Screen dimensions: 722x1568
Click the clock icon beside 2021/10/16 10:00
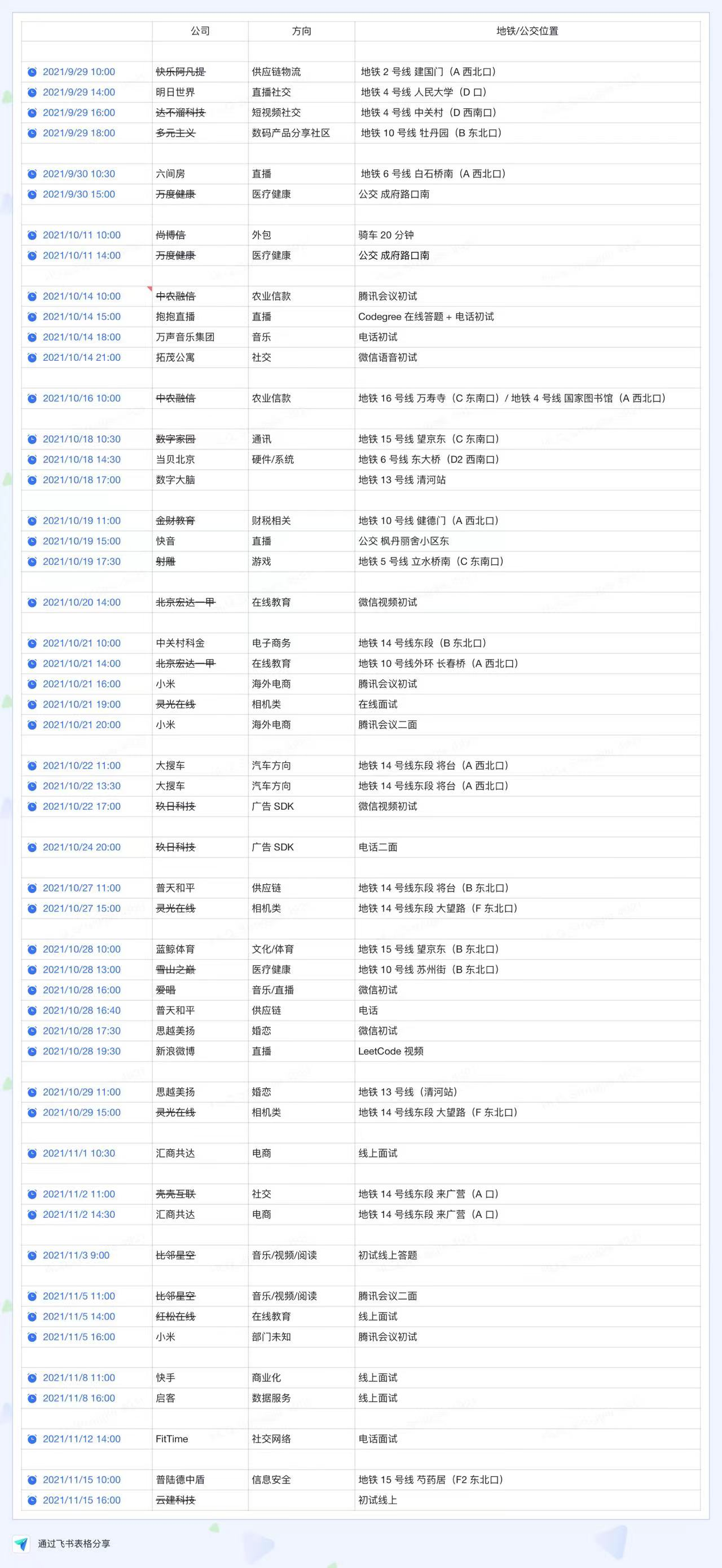pos(32,398)
